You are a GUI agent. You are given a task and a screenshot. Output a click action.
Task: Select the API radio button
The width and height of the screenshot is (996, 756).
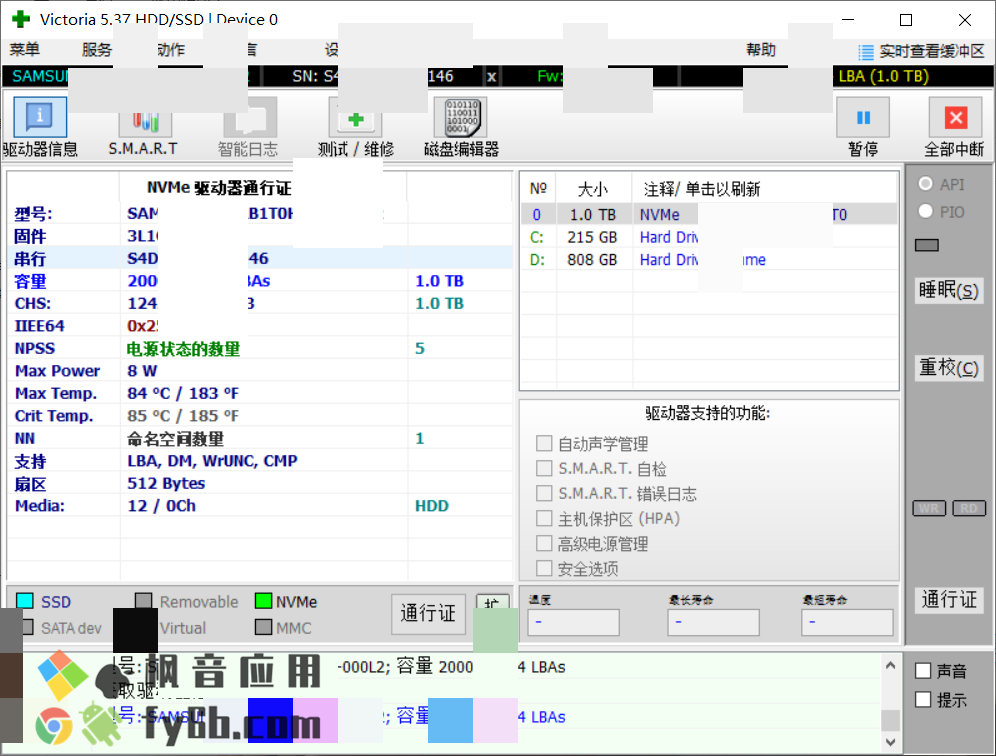(x=925, y=184)
